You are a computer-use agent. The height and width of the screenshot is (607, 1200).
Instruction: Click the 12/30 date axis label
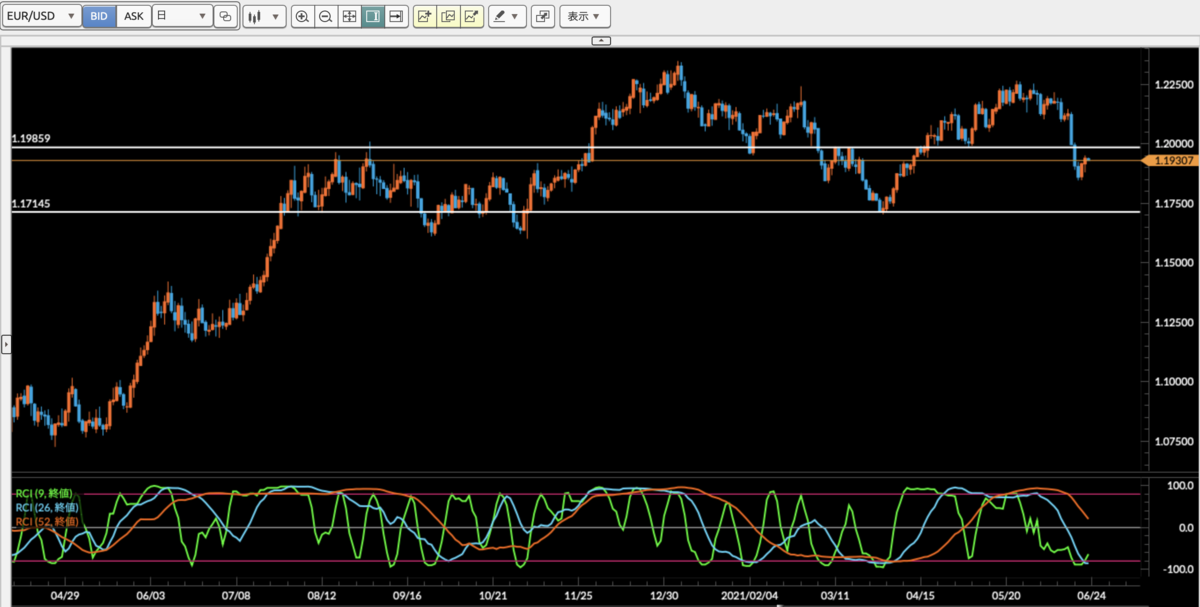click(x=664, y=594)
